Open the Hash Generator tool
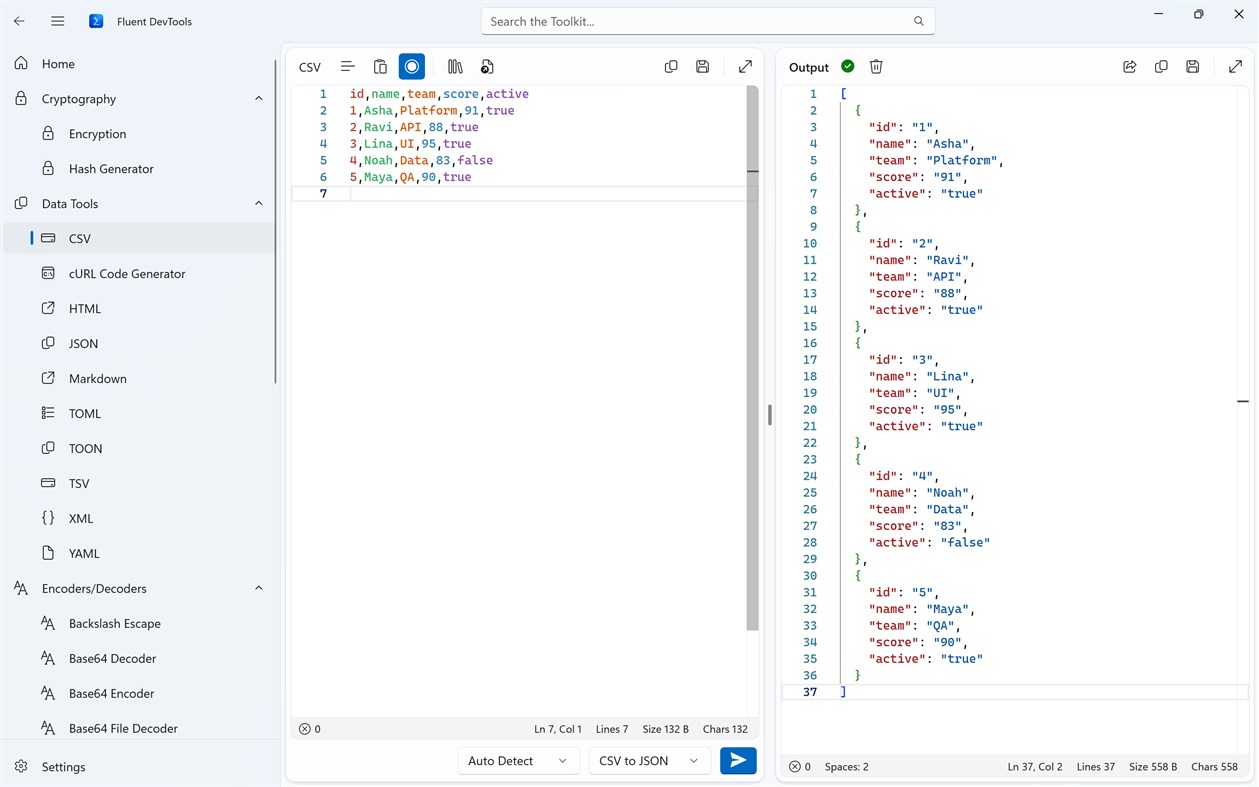 click(x=140, y=169)
